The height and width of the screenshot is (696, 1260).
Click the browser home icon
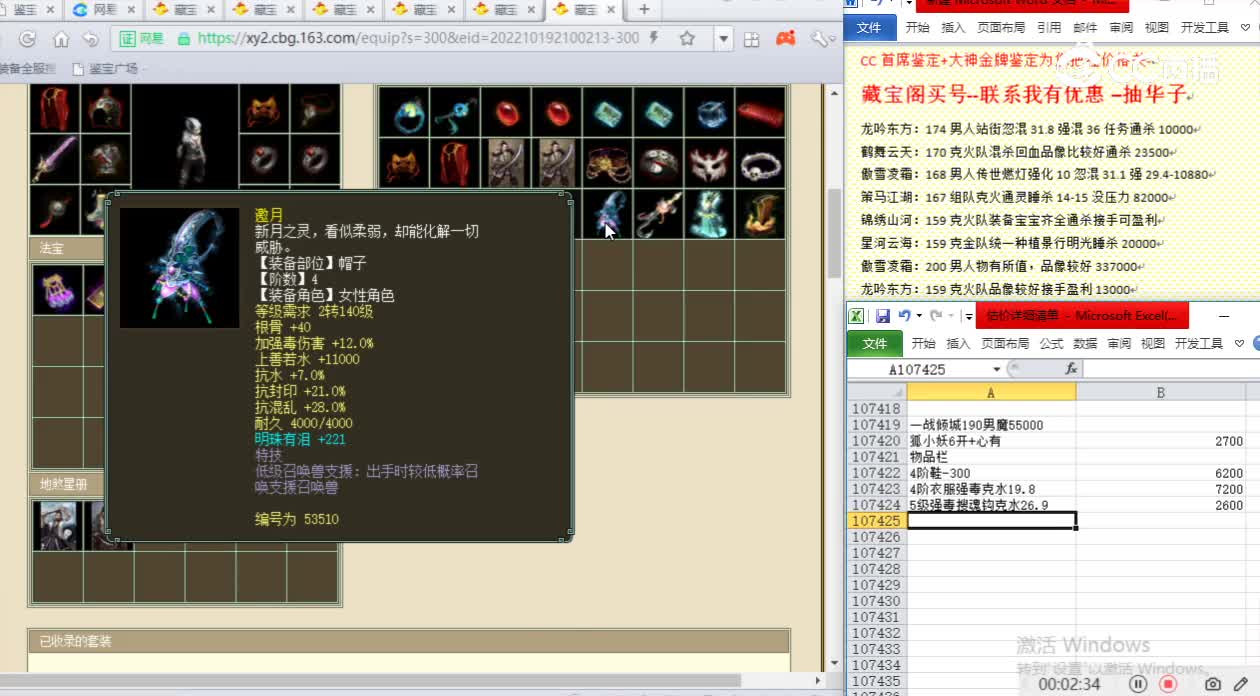click(x=61, y=39)
